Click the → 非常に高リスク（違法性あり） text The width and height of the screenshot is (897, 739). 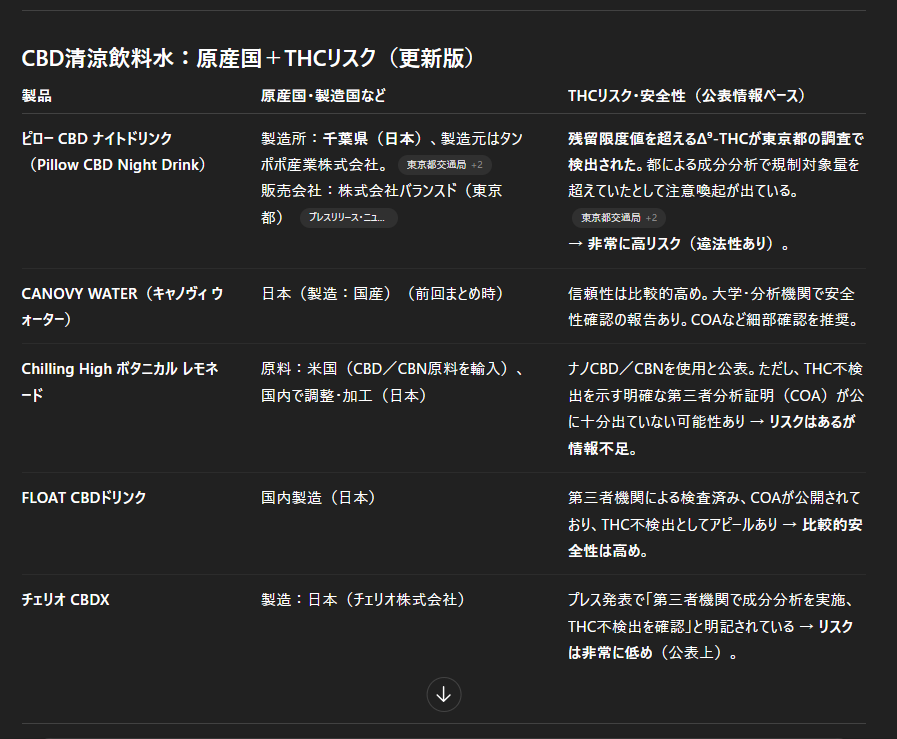coord(678,244)
